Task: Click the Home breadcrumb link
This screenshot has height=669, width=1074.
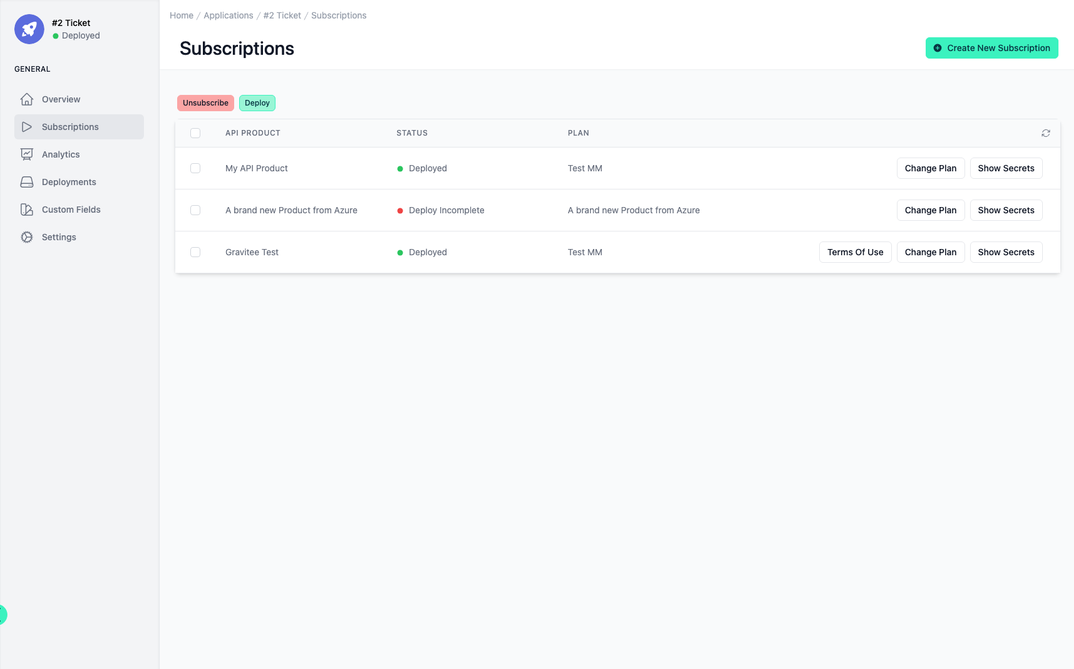Action: click(x=181, y=15)
